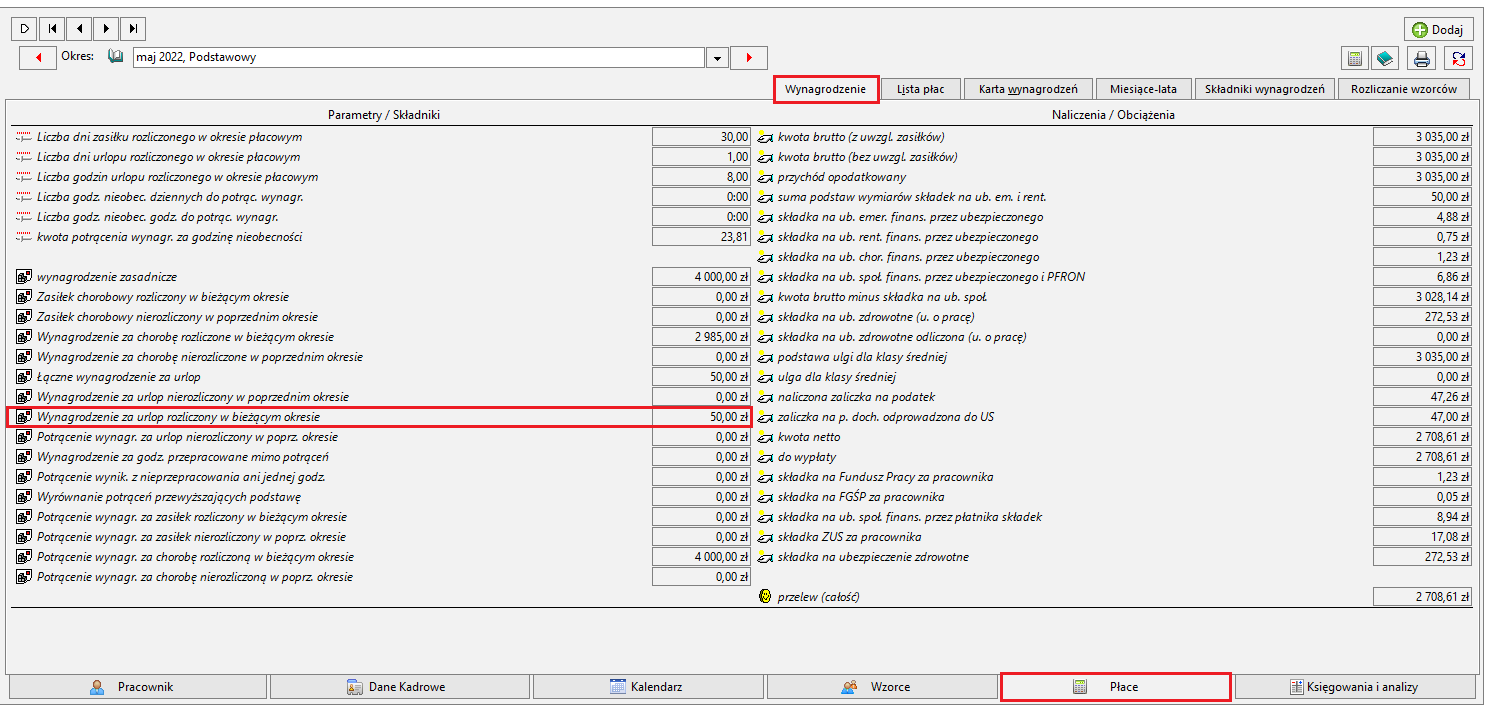Select the Składniki wynagrodzeń tab
The image size is (1488, 709).
pyautogui.click(x=1265, y=89)
